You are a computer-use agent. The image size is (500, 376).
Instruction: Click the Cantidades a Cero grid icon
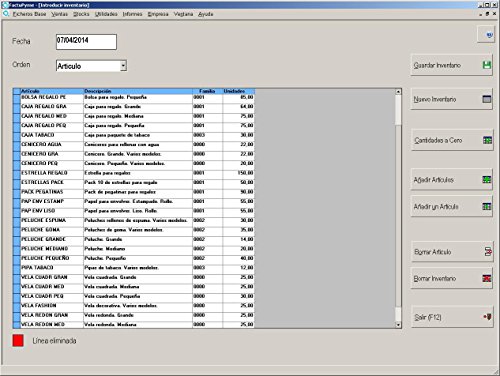(x=487, y=140)
